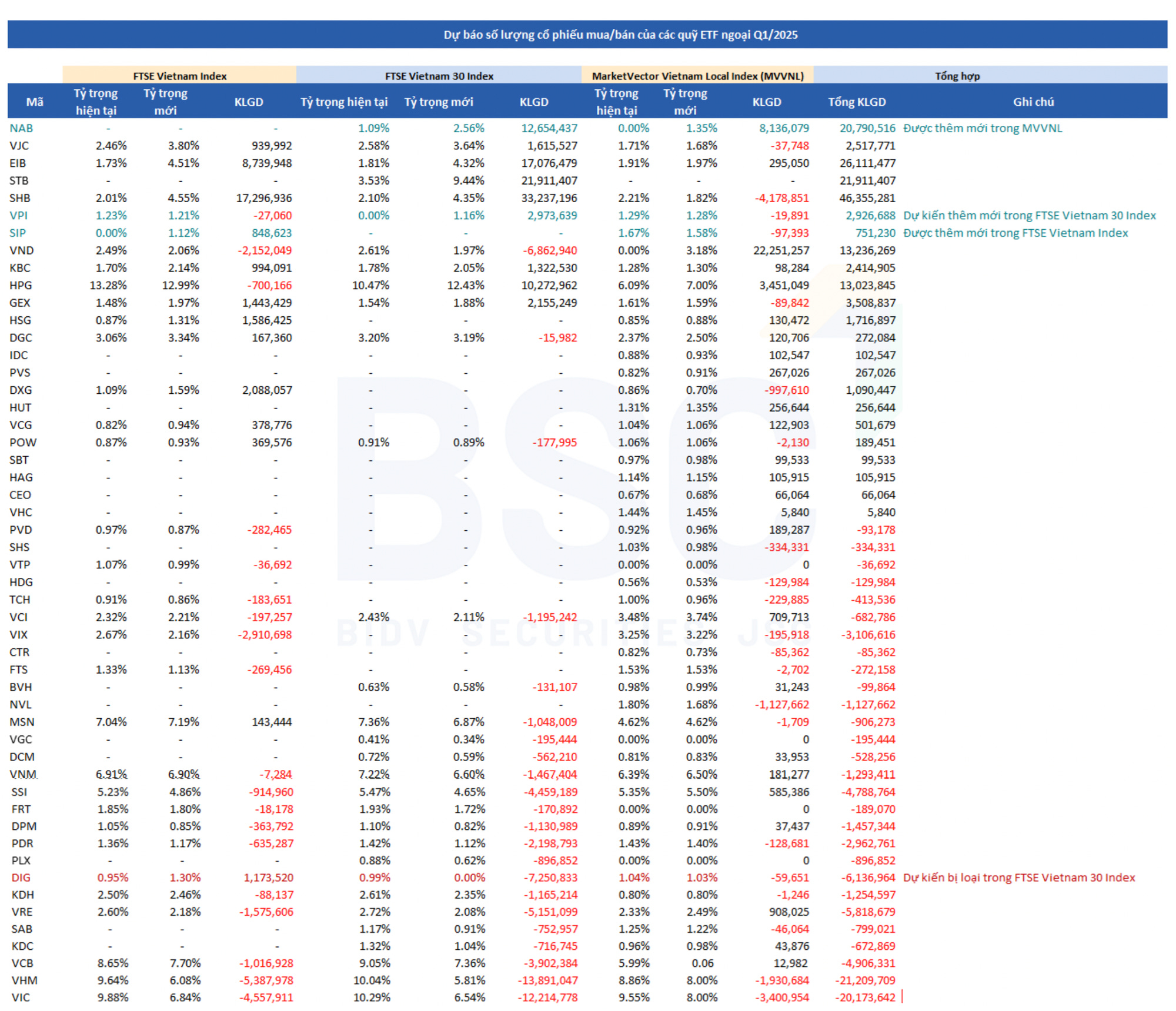The image size is (1176, 1011).
Task: Select the FTSE Vietnam Index group header
Action: coord(179,76)
